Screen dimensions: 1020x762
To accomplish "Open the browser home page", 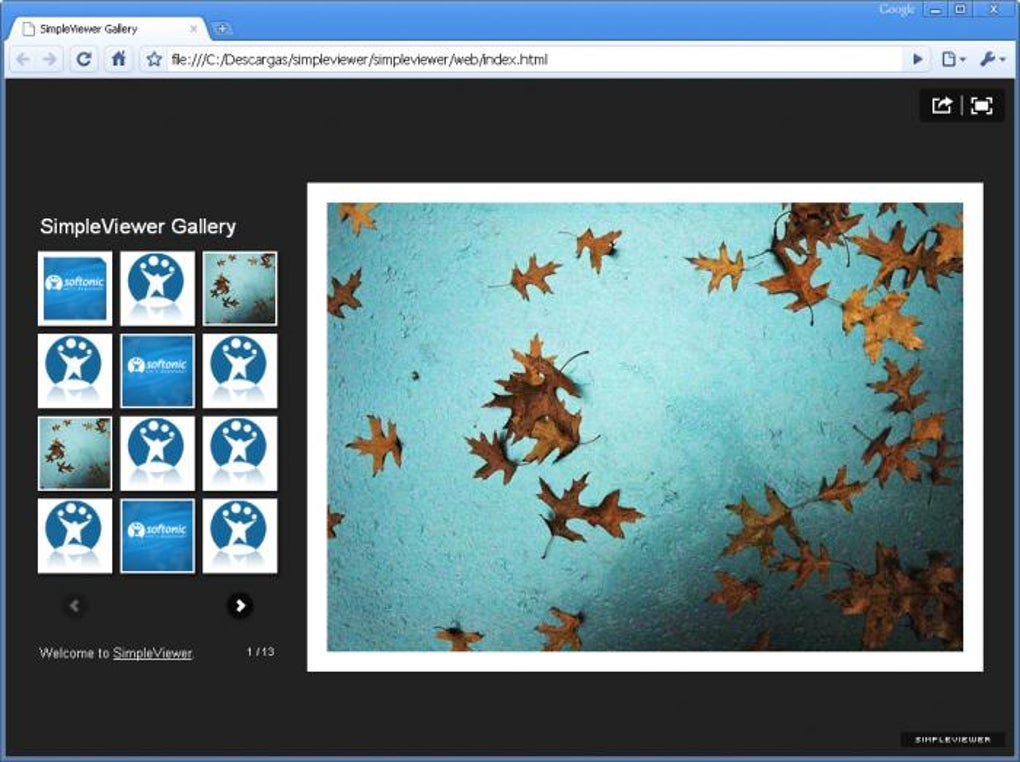I will [119, 59].
